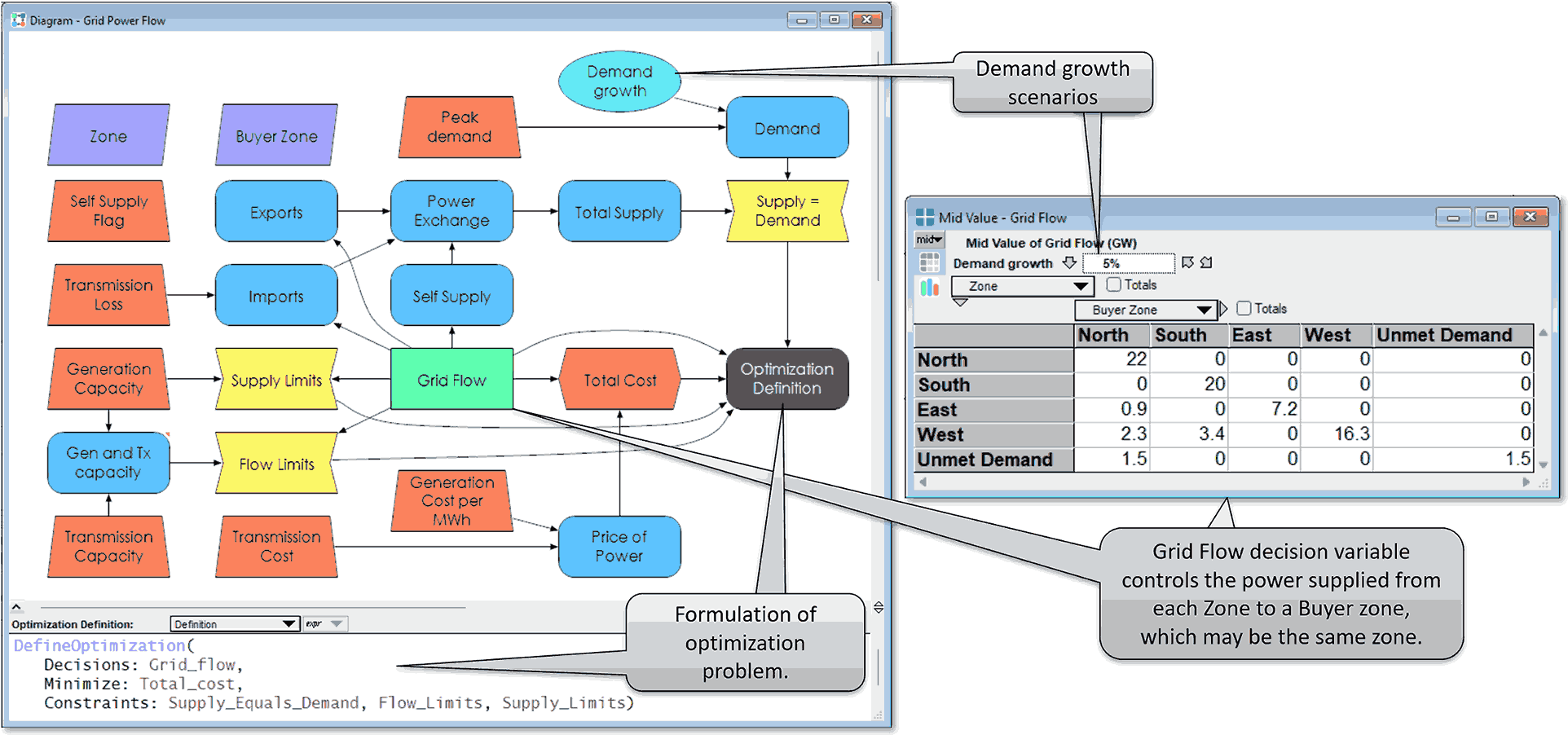This screenshot has height=735, width=1568.
Task: Click row pivot triangle below Zone dropdown
Action: click(960, 302)
